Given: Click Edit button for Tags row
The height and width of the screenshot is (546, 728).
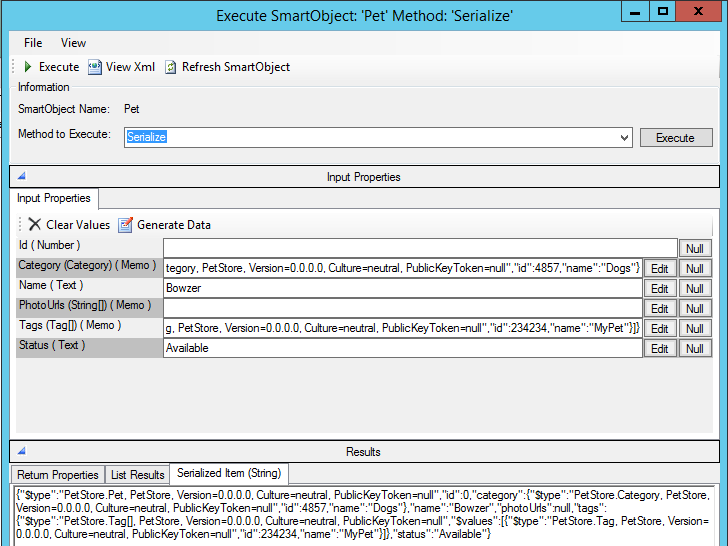Looking at the screenshot, I should coord(660,329).
